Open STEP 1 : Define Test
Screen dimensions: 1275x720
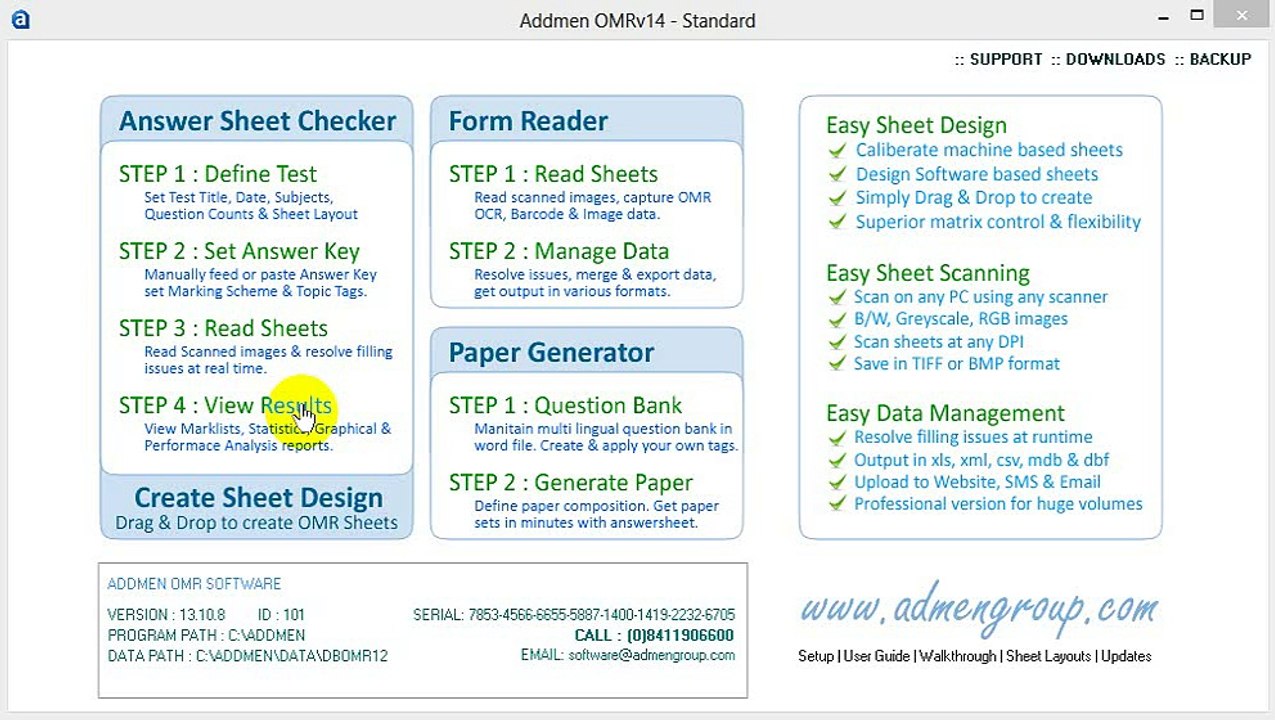(218, 174)
